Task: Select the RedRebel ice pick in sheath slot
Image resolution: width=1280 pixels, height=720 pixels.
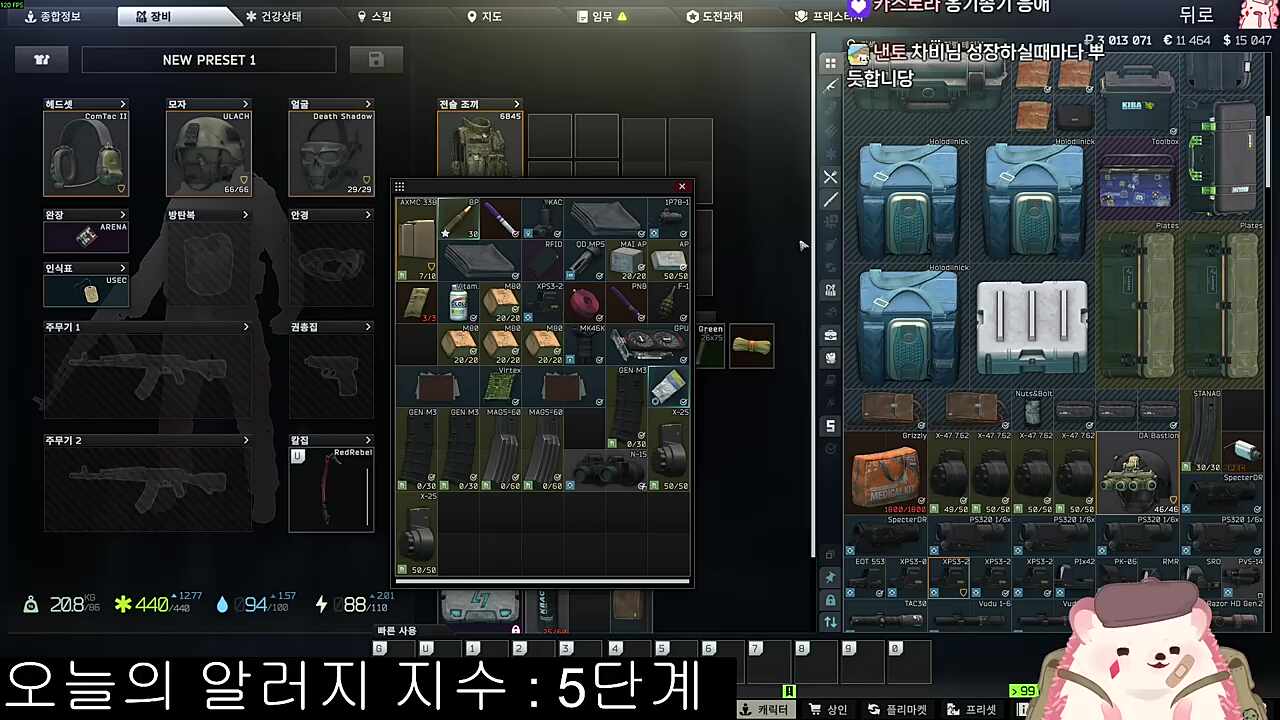Action: [331, 489]
